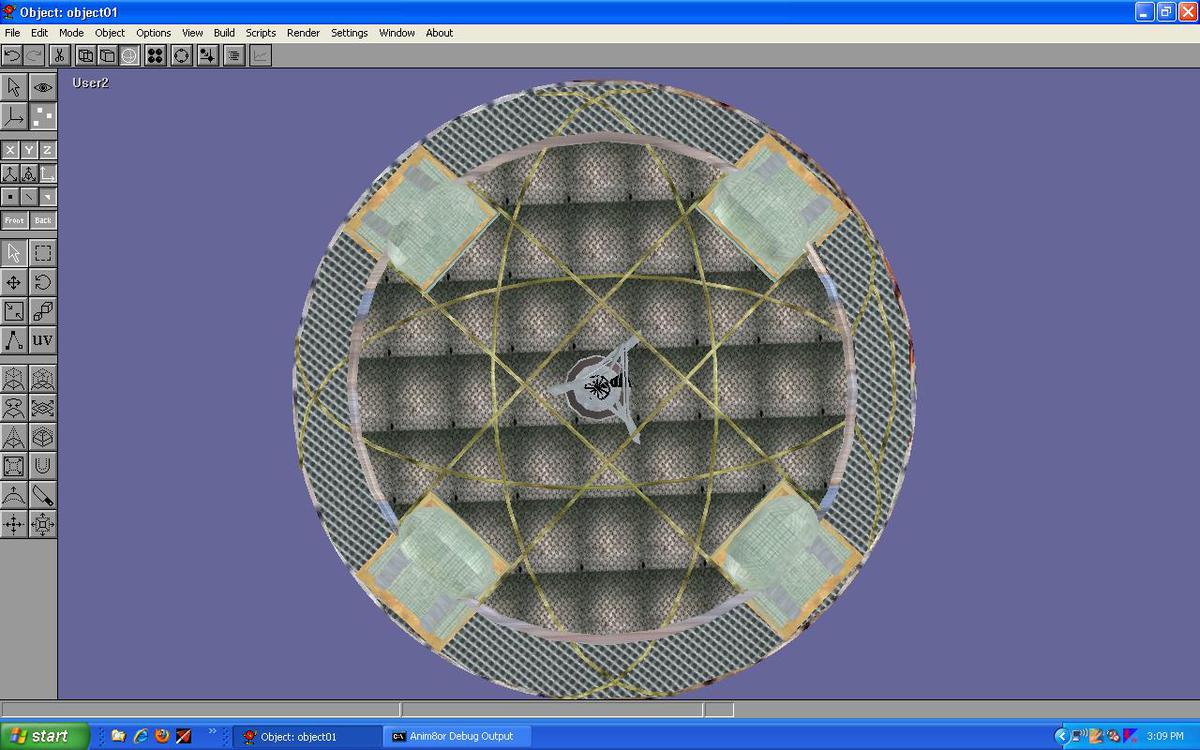Select the arrow edit mode icon
Viewport: 1200px width, 750px height.
coord(14,87)
